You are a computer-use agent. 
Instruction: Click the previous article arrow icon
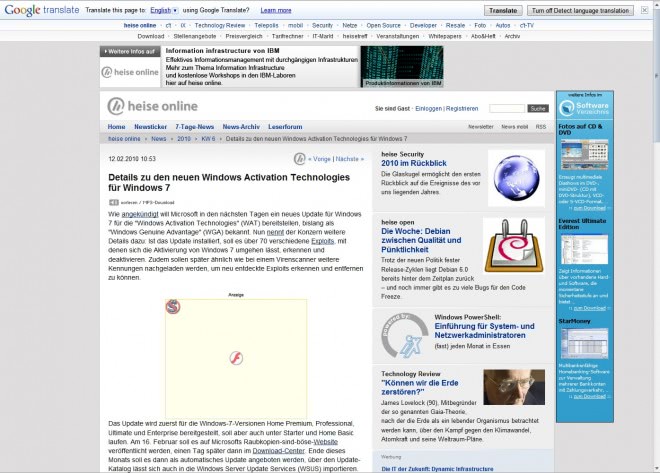299,158
